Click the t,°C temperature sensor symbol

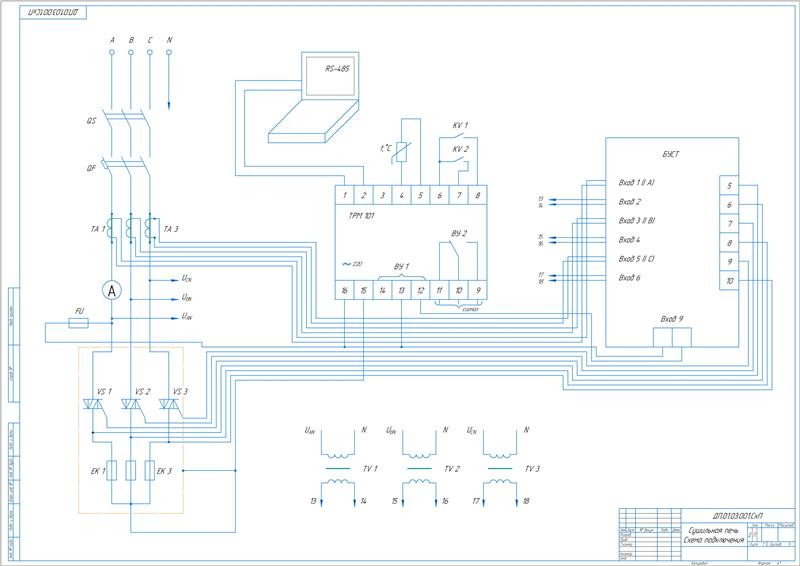(402, 152)
